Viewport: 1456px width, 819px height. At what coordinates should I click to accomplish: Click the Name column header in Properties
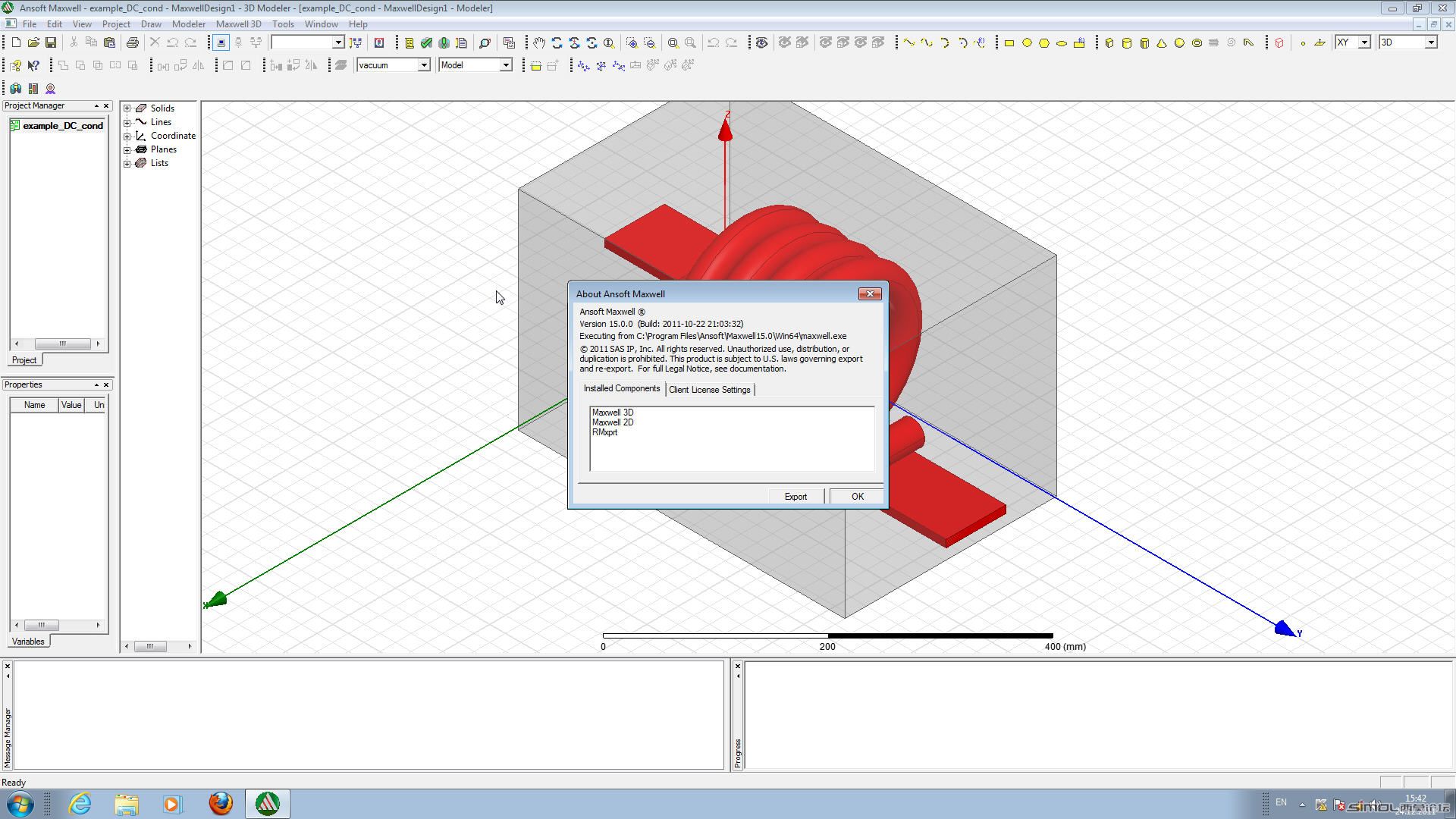[34, 405]
